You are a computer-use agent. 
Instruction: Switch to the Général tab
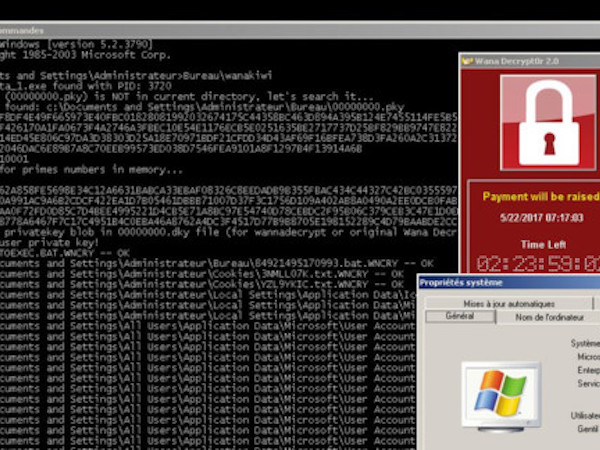460,316
